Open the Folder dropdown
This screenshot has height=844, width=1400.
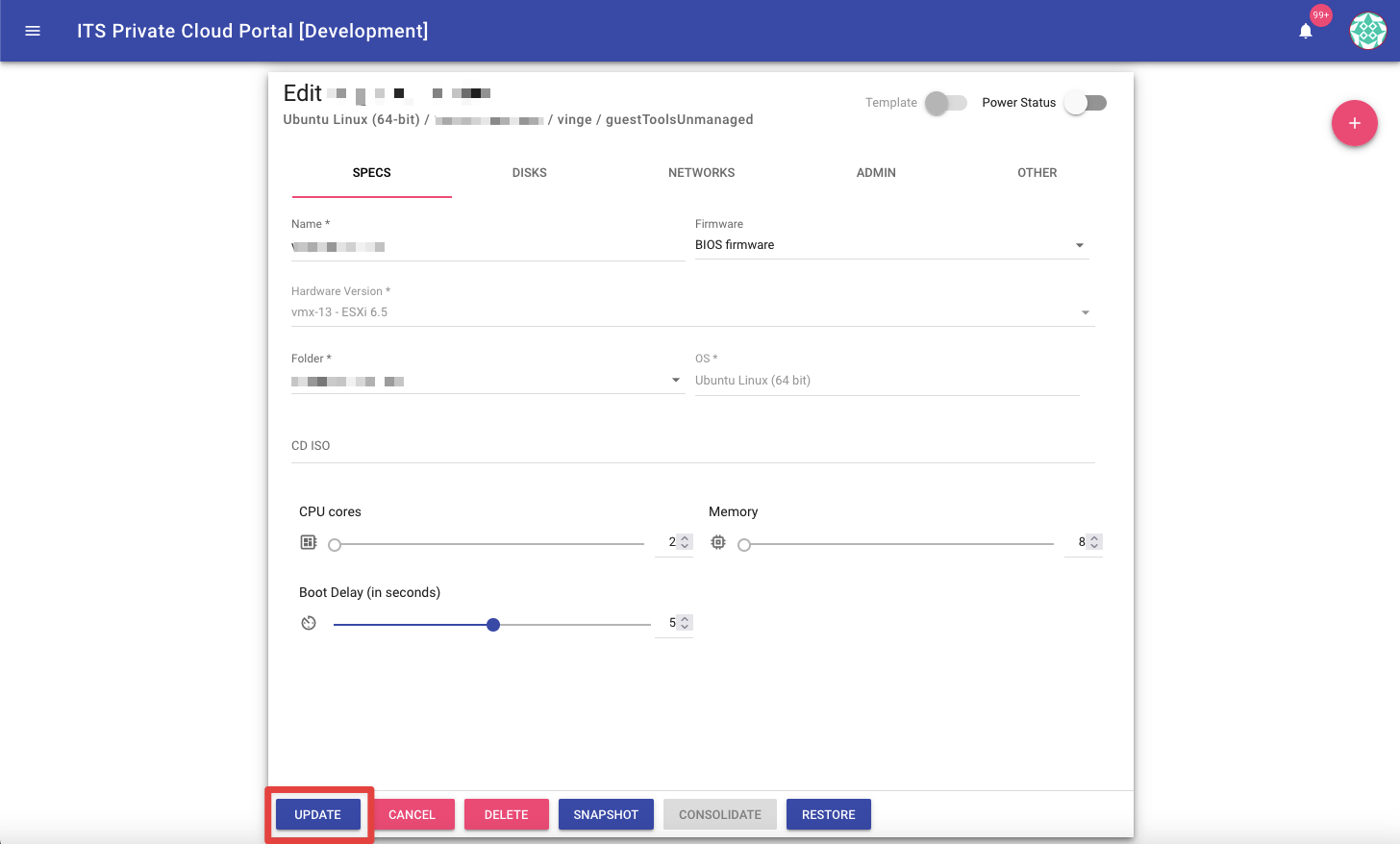coord(676,380)
